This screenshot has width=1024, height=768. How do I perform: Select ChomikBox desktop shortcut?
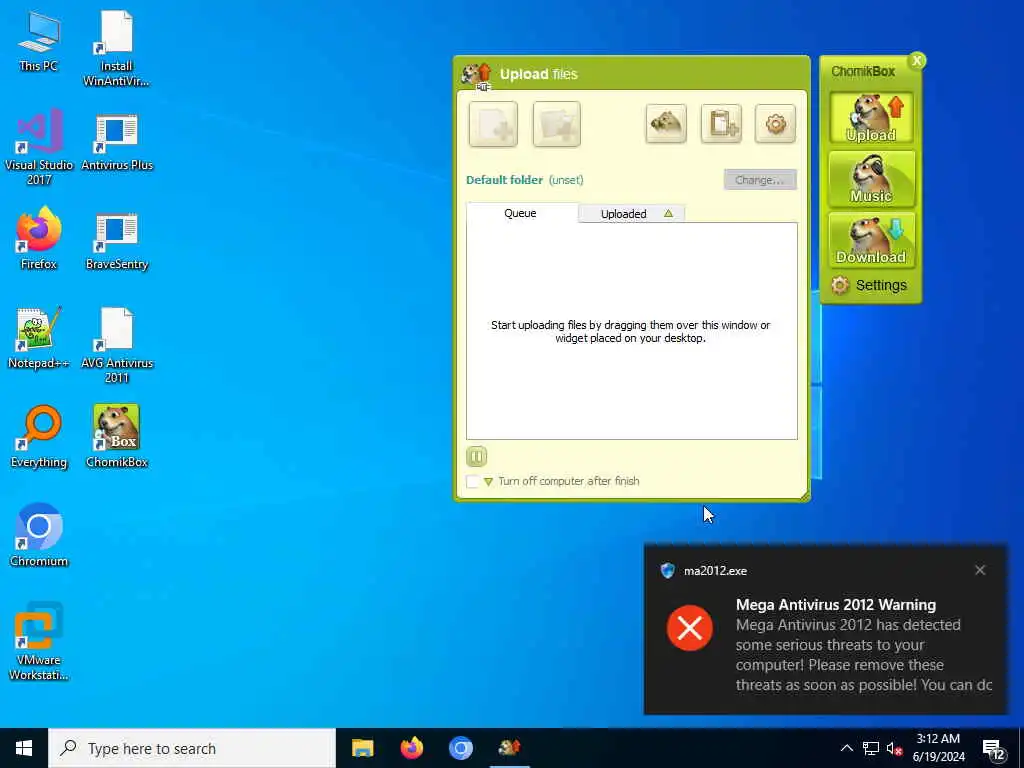(x=117, y=438)
